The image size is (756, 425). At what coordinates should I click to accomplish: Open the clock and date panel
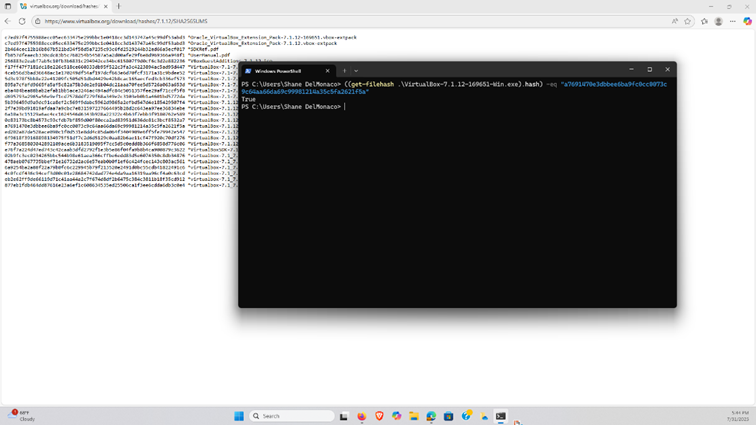738,416
